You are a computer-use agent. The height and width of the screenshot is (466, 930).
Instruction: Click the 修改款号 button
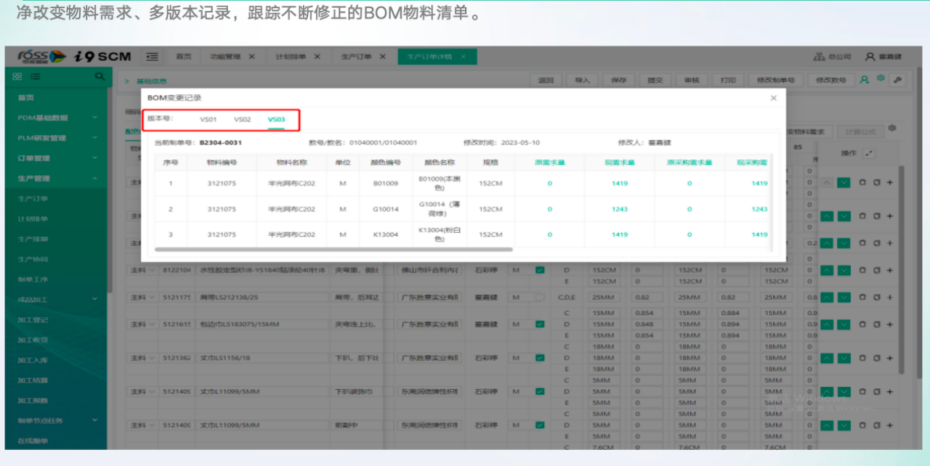click(830, 80)
